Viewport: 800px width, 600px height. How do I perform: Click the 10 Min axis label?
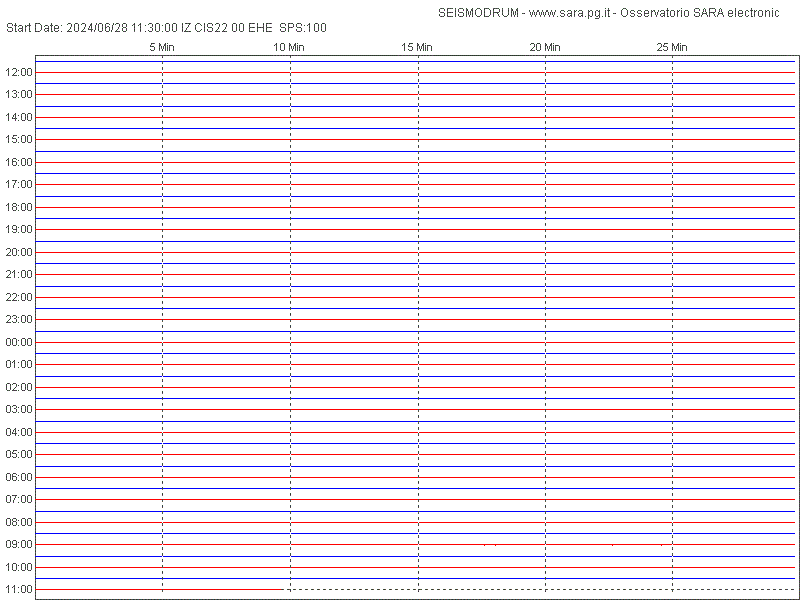pyautogui.click(x=289, y=47)
